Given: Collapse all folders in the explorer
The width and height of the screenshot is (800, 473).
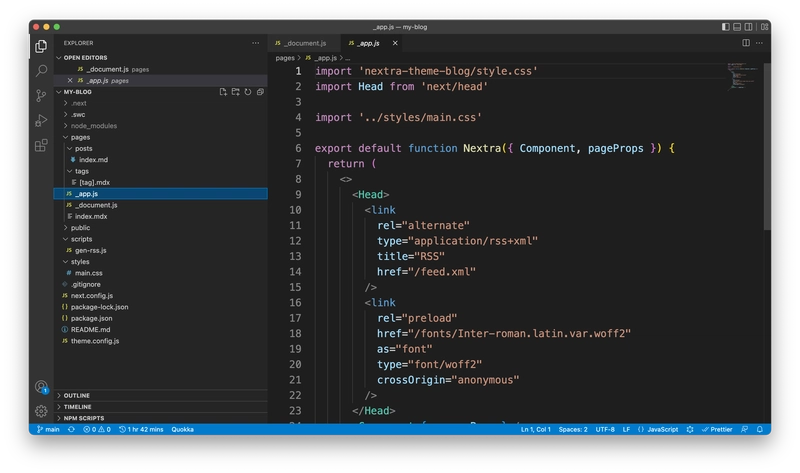Looking at the screenshot, I should point(260,92).
